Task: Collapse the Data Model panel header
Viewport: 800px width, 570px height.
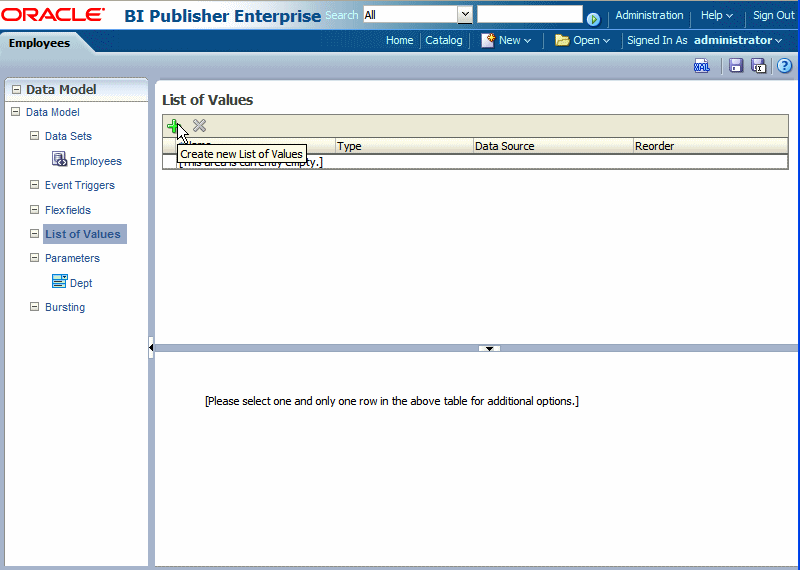Action: point(16,90)
